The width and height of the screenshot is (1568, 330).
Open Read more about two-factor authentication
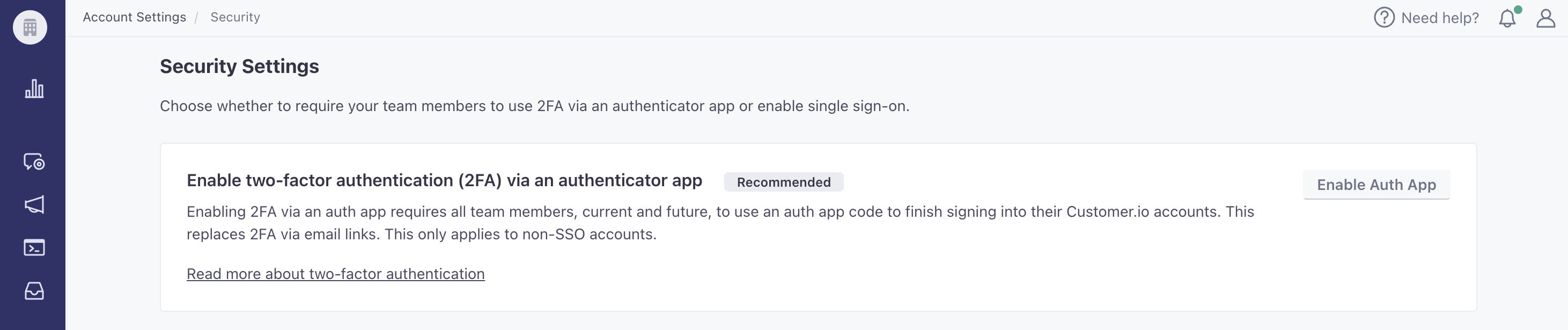(x=335, y=274)
